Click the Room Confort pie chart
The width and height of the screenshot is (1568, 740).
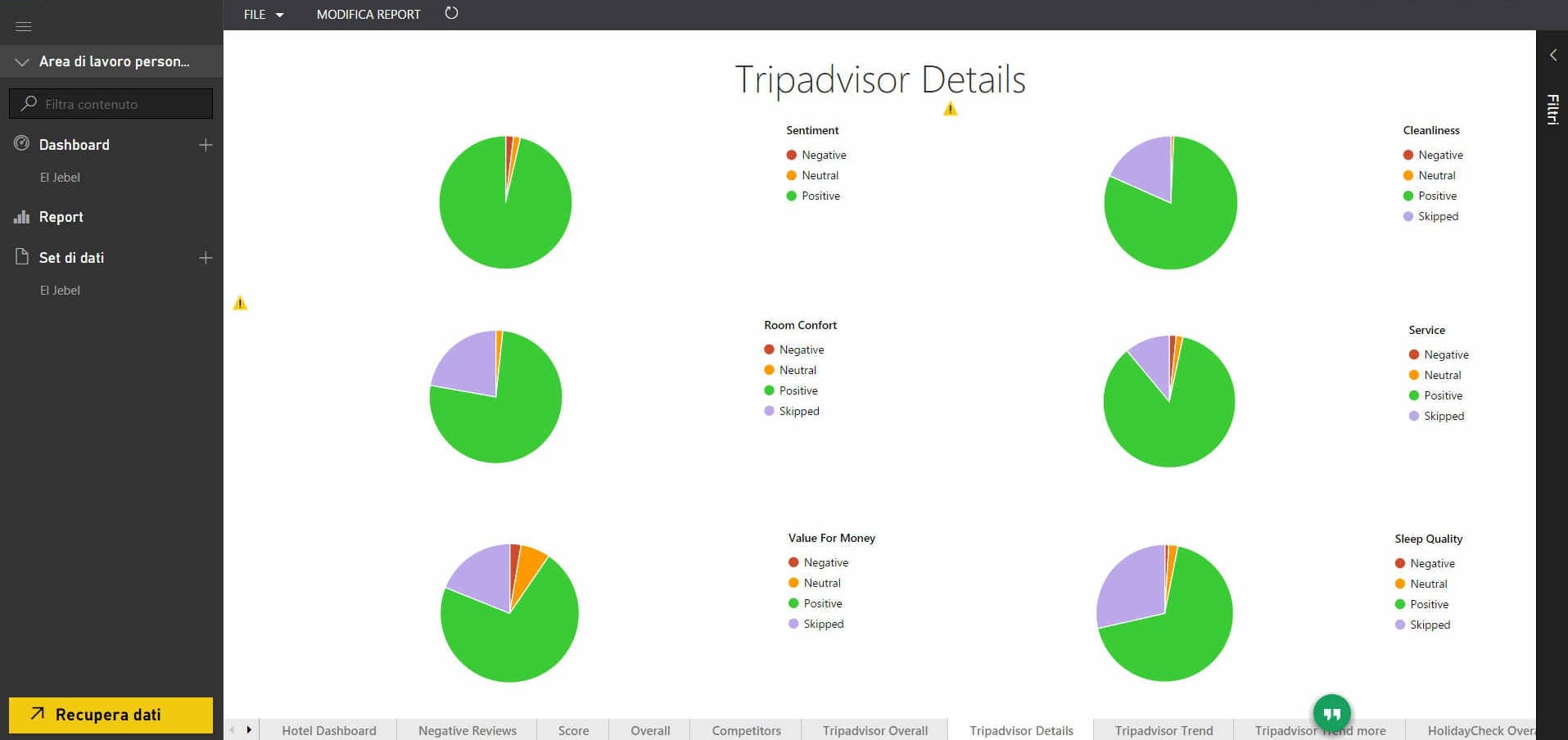(x=495, y=397)
